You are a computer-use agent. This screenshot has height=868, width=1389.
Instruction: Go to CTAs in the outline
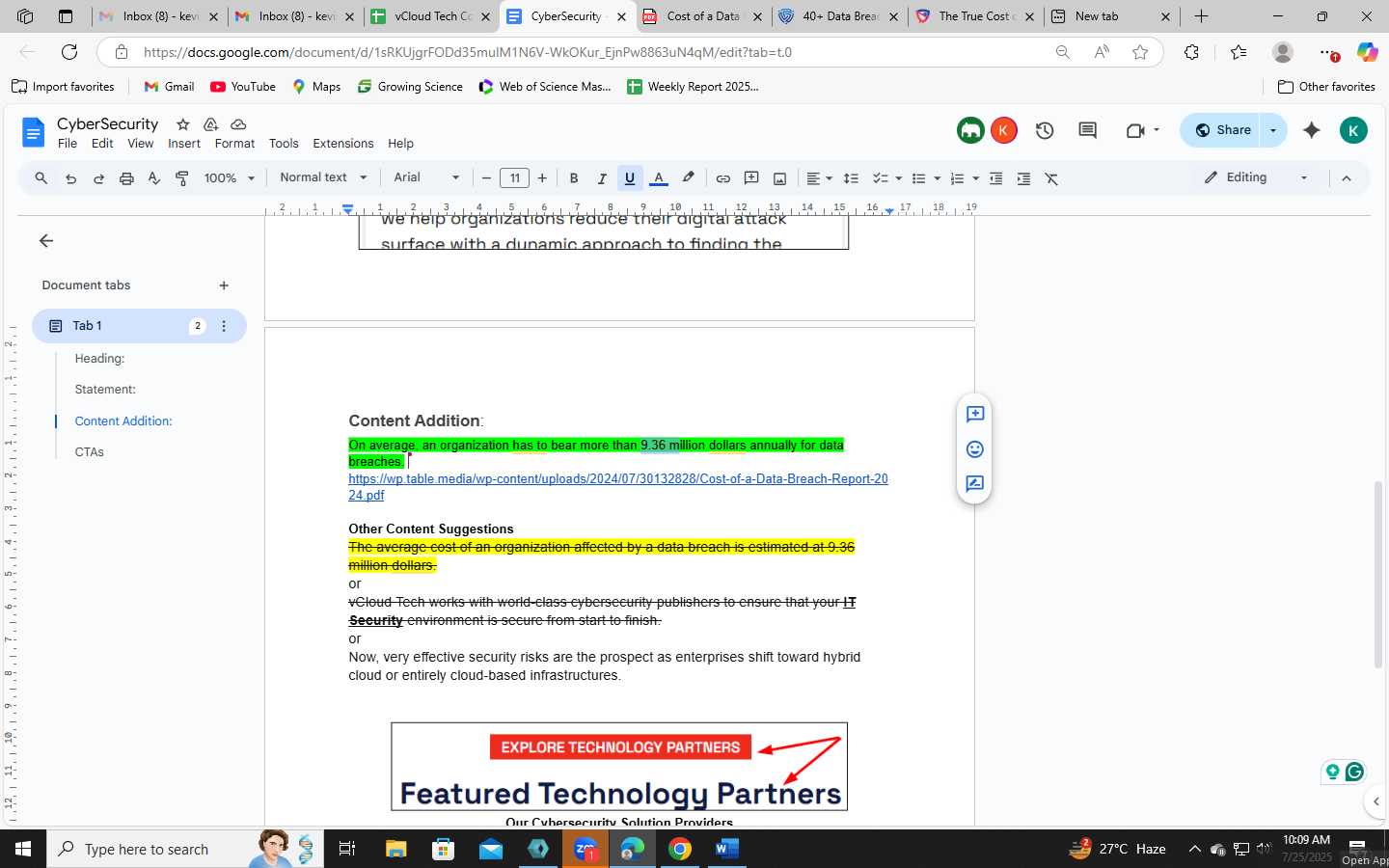[89, 452]
